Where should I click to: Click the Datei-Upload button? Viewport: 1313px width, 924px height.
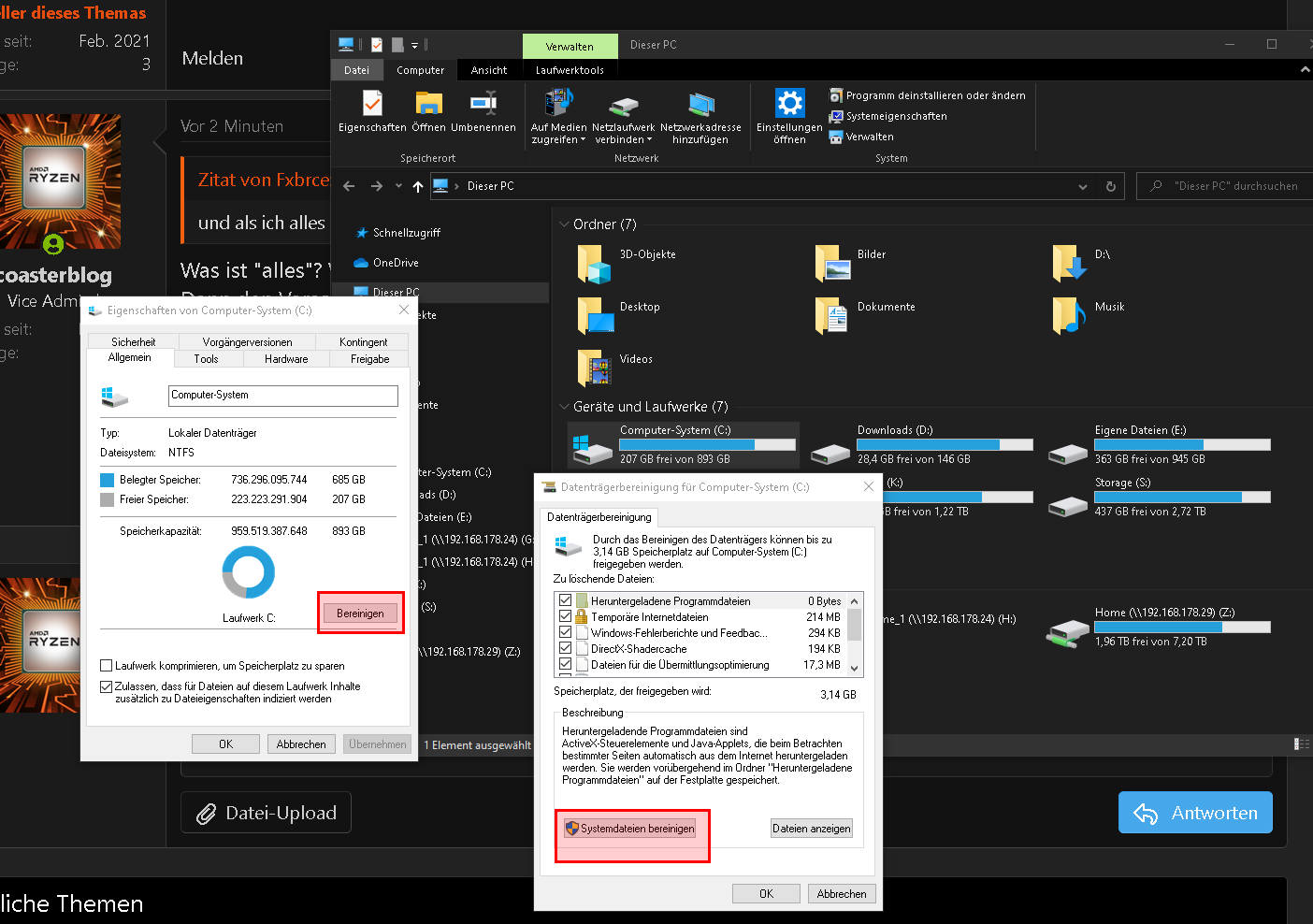(266, 813)
